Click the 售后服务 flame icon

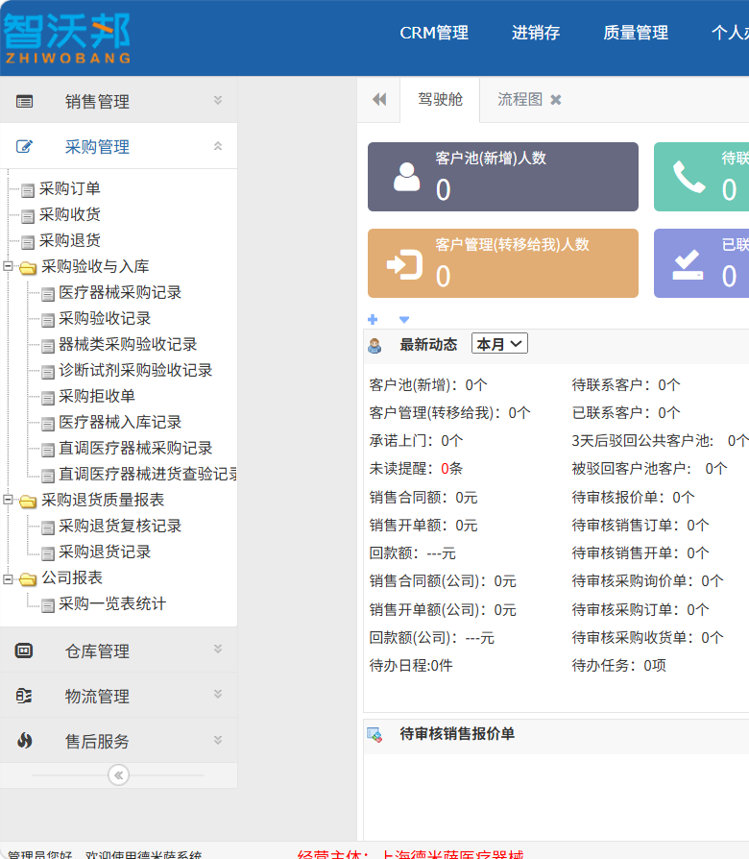24,741
